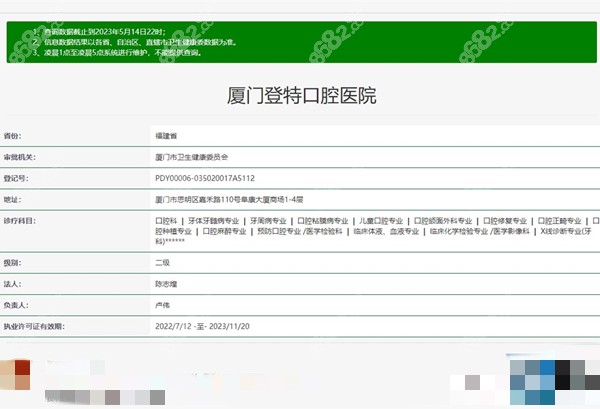Click 口腔颌面外科专业 in the 诊疗科目 list

click(443, 221)
